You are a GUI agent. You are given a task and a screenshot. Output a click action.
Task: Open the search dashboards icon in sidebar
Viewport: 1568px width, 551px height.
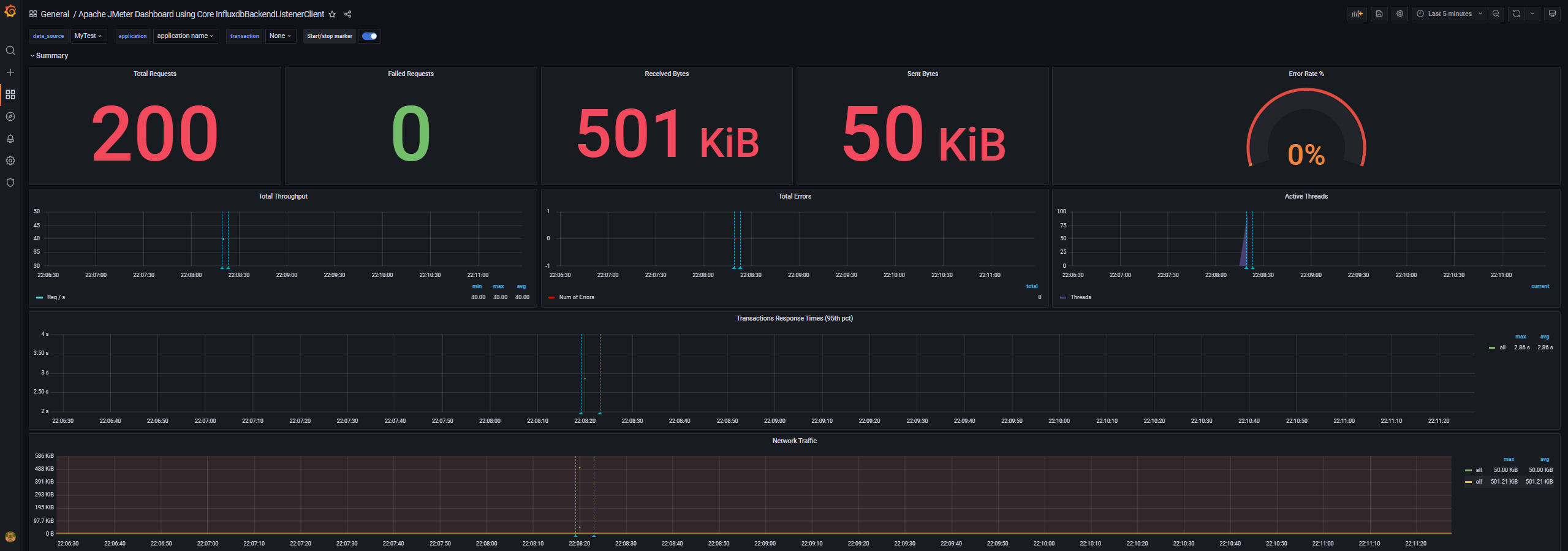10,50
